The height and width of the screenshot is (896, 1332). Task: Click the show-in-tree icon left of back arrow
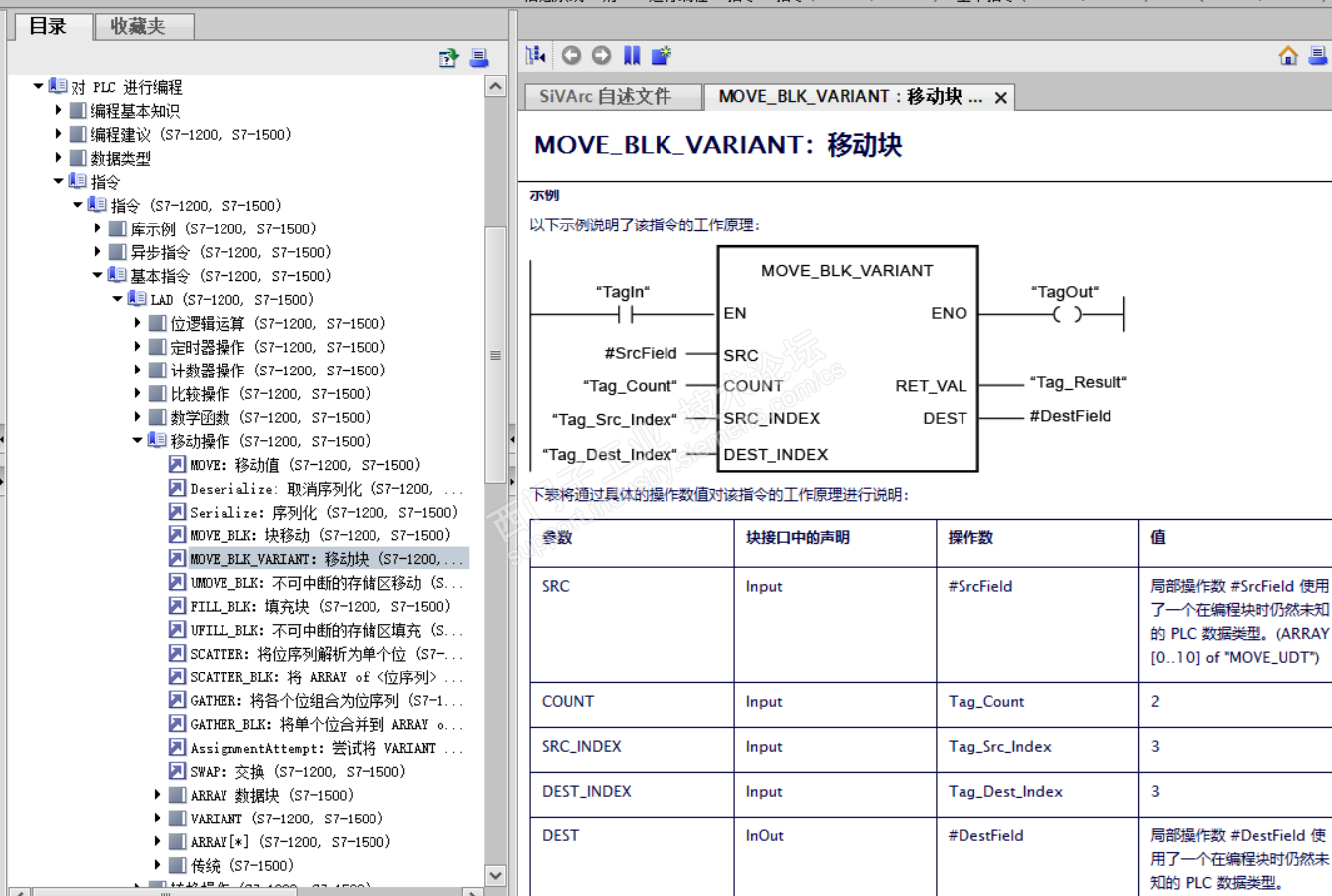pos(536,56)
